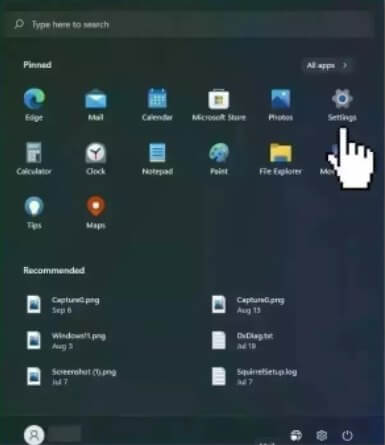The height and width of the screenshot is (445, 385).
Task: Click the power button icon
Action: [x=347, y=435]
